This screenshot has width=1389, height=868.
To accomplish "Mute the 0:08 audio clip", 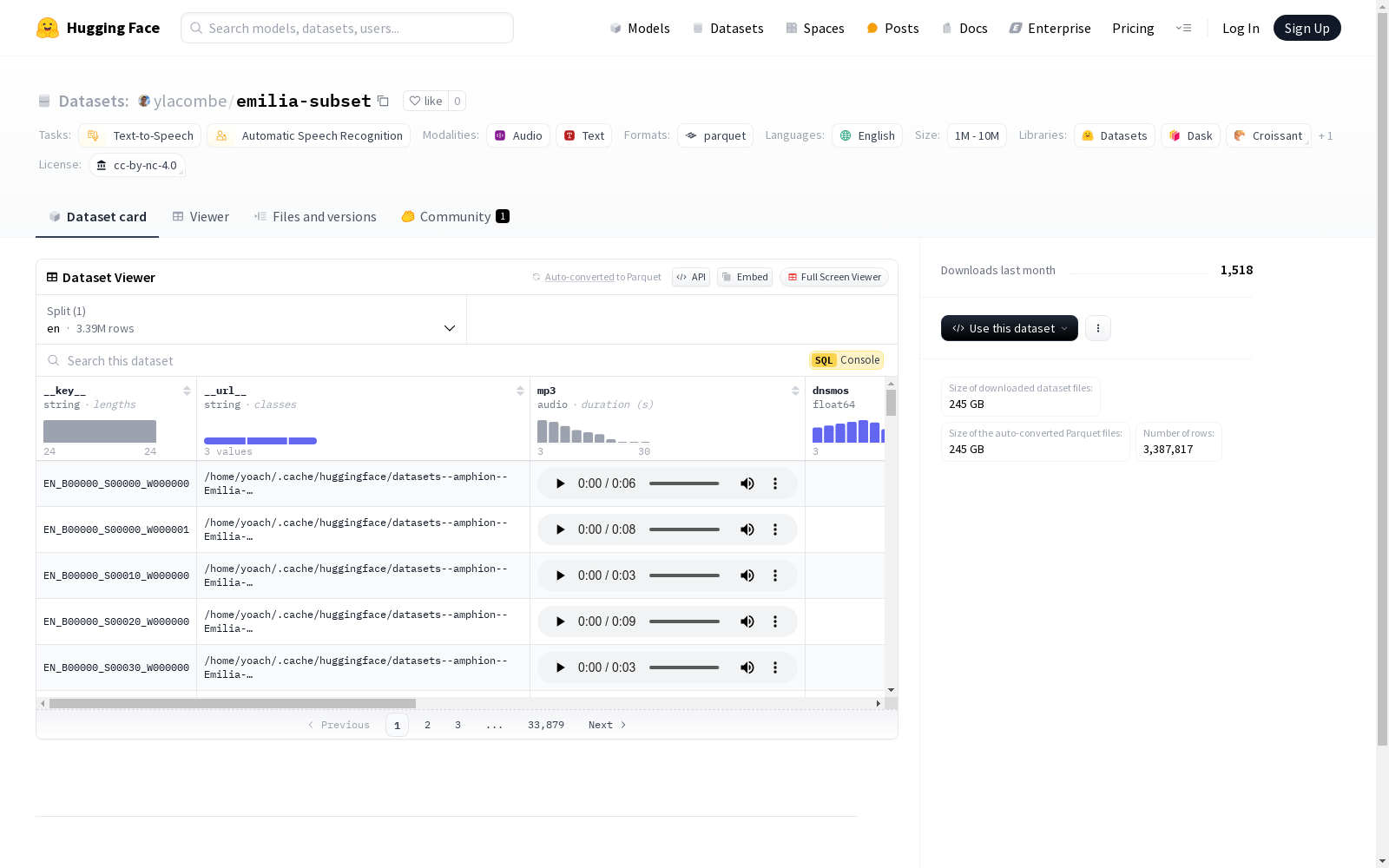I will (x=747, y=529).
